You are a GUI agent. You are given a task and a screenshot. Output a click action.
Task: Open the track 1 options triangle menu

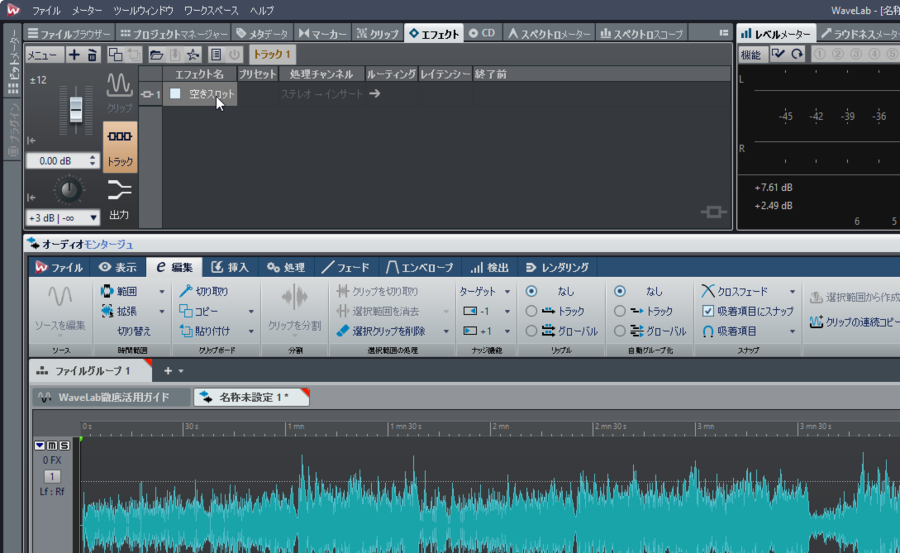click(x=40, y=445)
